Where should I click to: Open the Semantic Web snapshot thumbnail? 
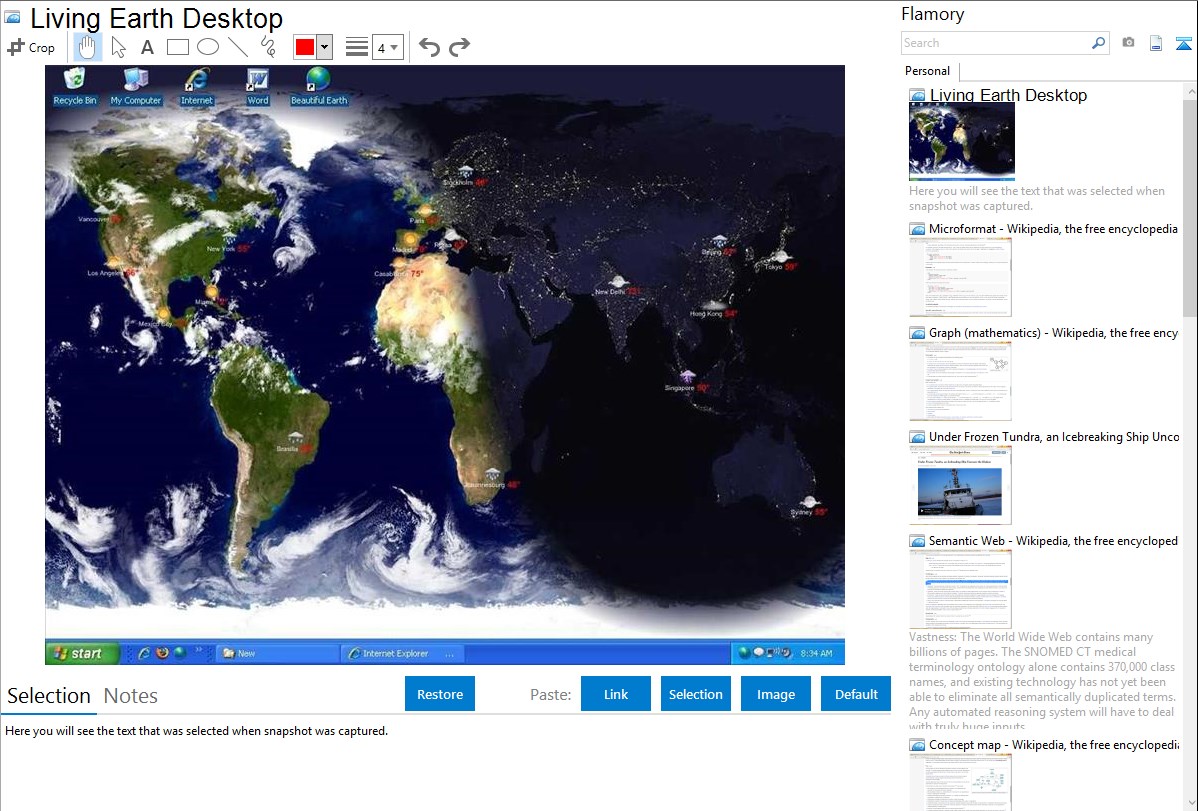(960, 589)
